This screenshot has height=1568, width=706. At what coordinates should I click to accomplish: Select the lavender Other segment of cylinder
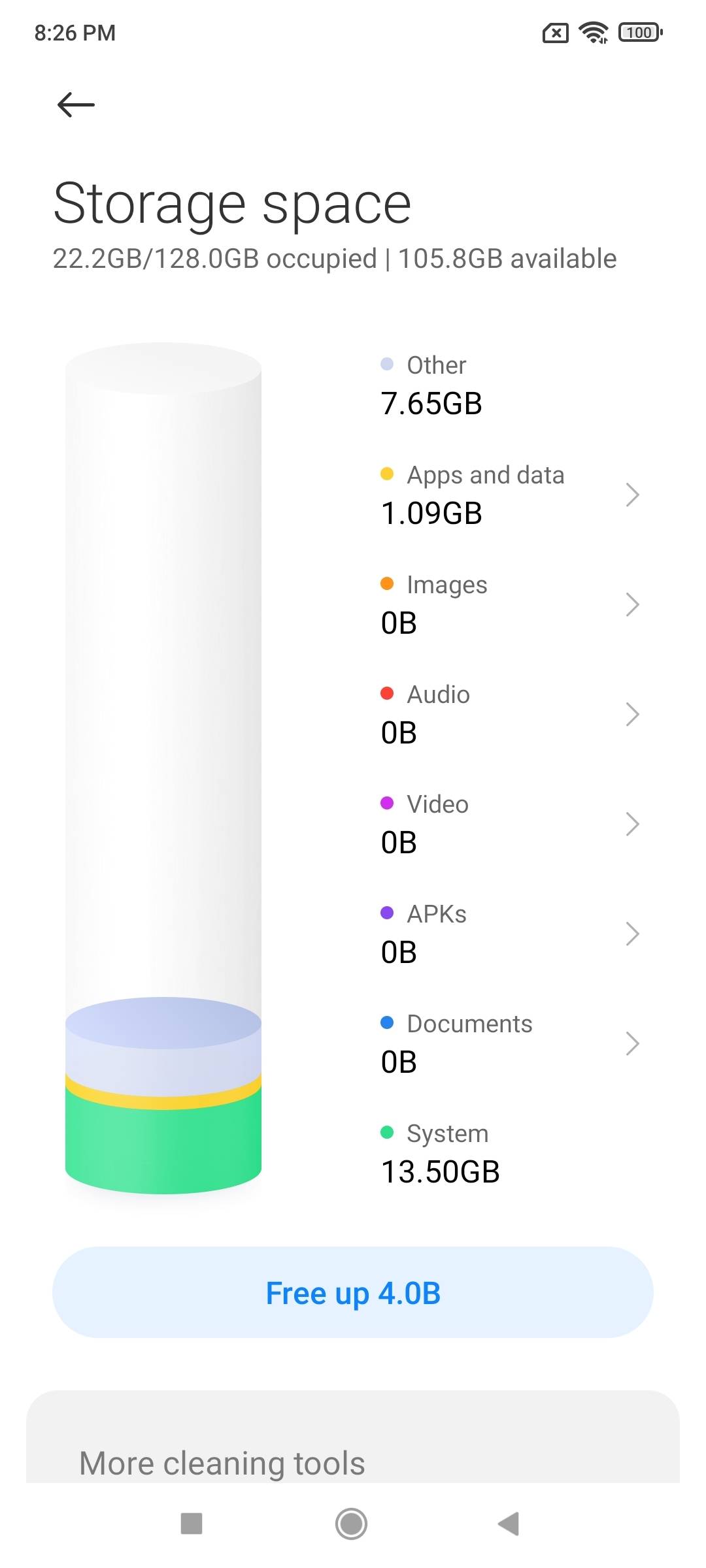(x=163, y=1045)
